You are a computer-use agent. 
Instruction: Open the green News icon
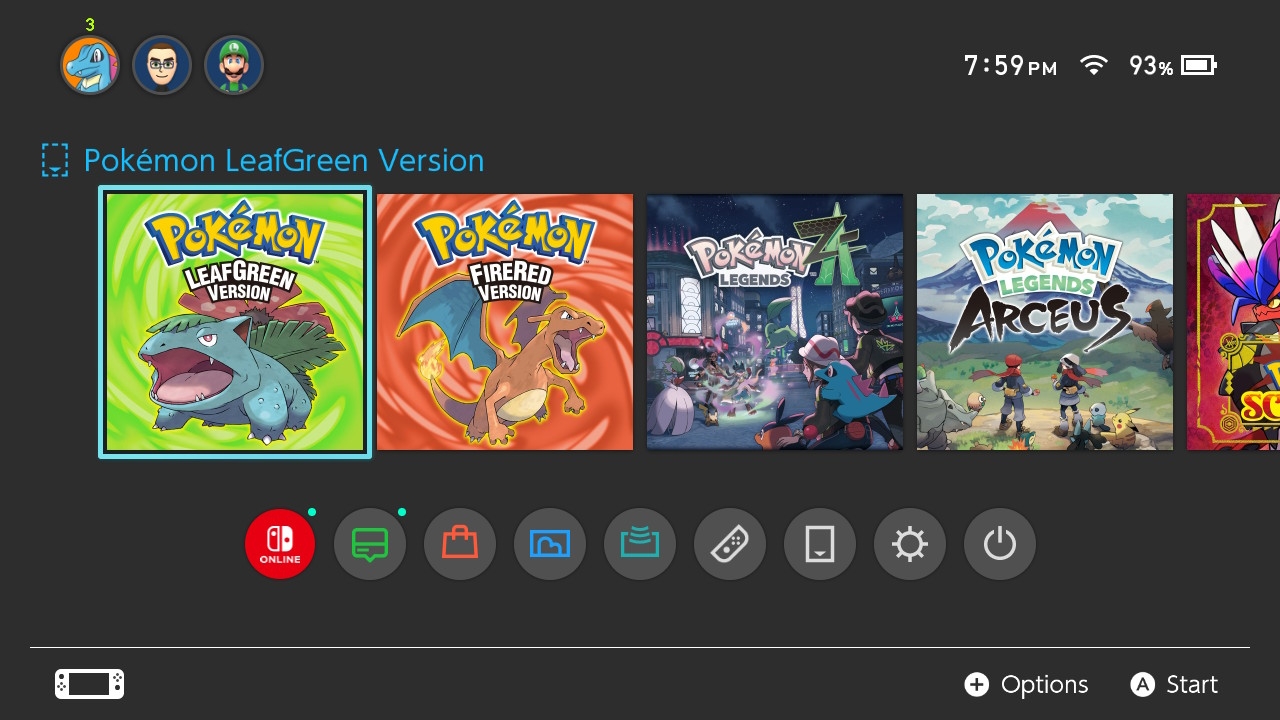370,545
